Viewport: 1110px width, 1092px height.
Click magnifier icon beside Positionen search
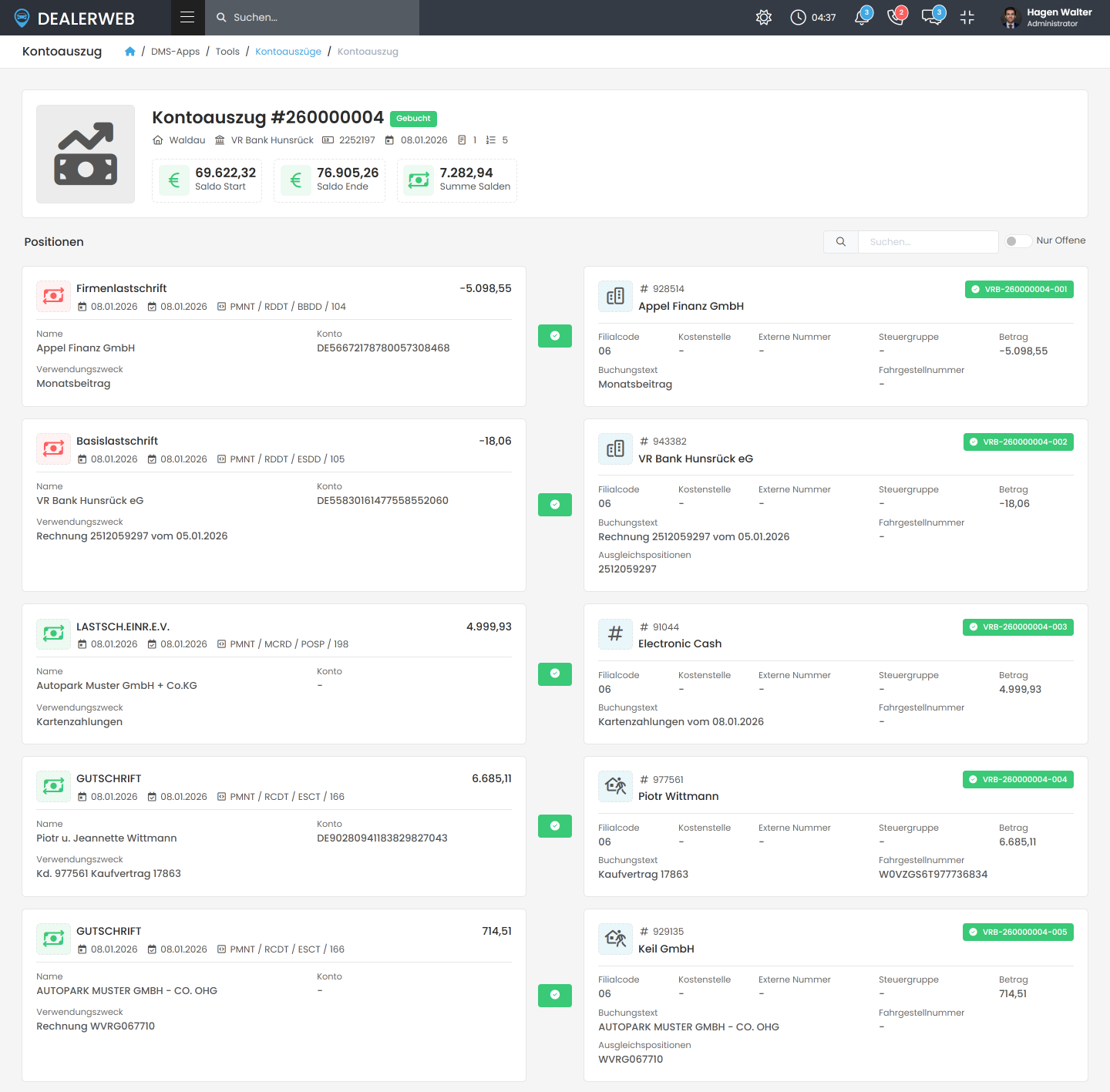coord(841,242)
